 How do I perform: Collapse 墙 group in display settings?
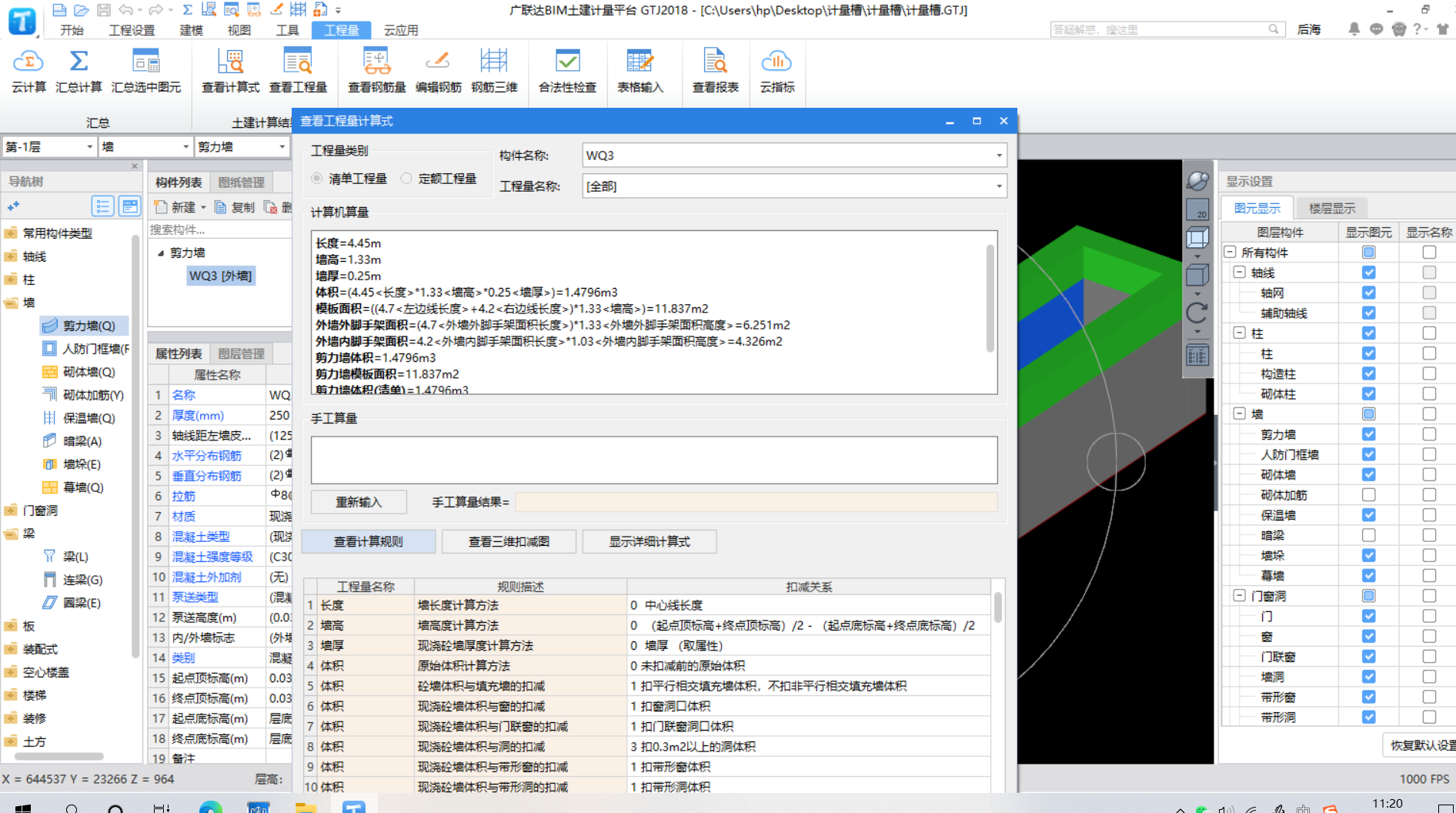(1239, 413)
